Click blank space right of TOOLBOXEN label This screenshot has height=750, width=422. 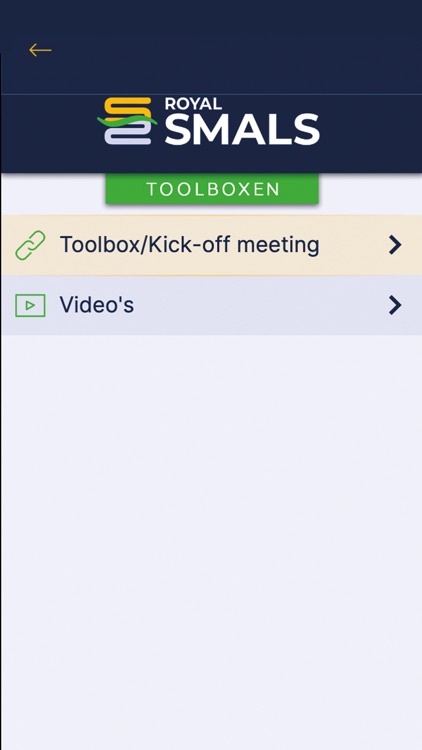370,194
